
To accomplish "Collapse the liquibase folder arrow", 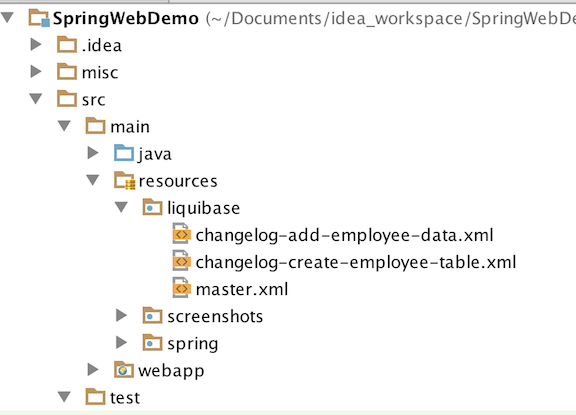I will pyautogui.click(x=121, y=207).
